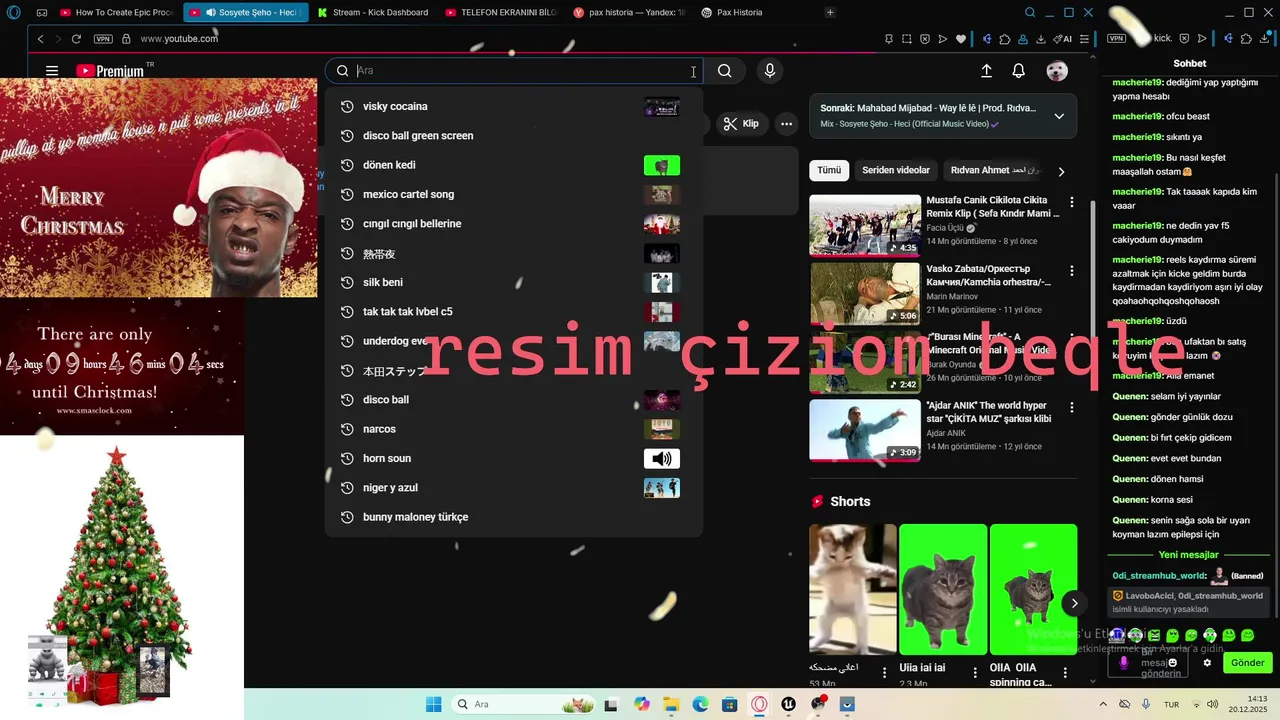
Task: Open Vasko Zabata Kamchia orchestra thumbnail
Action: [865, 294]
